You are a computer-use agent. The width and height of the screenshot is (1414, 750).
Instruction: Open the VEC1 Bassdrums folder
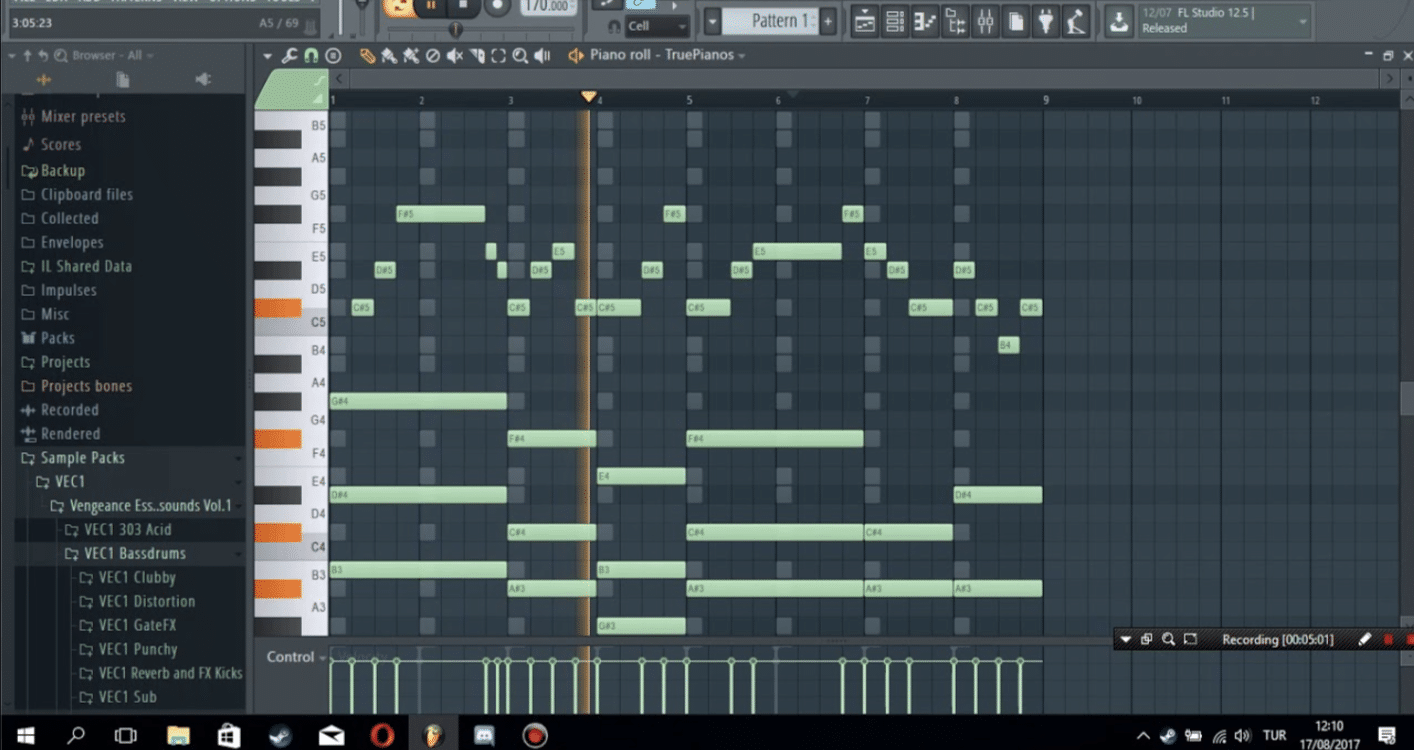point(134,553)
